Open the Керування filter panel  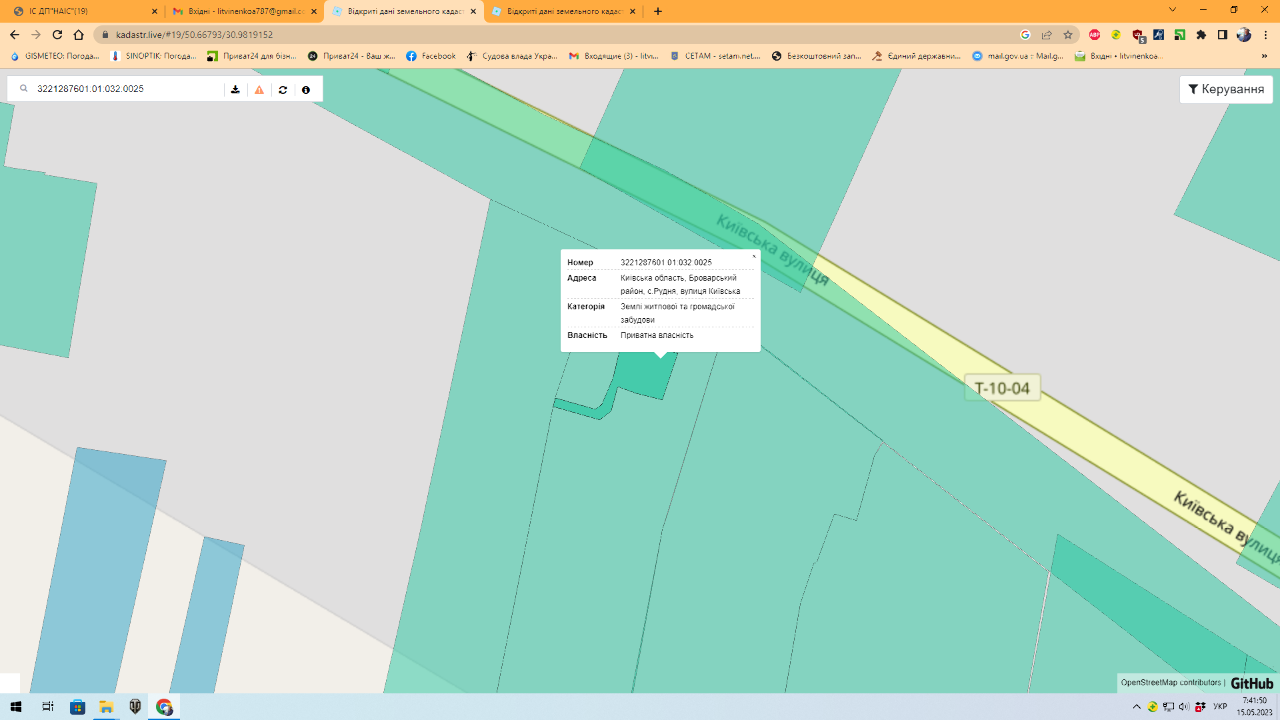point(1226,89)
